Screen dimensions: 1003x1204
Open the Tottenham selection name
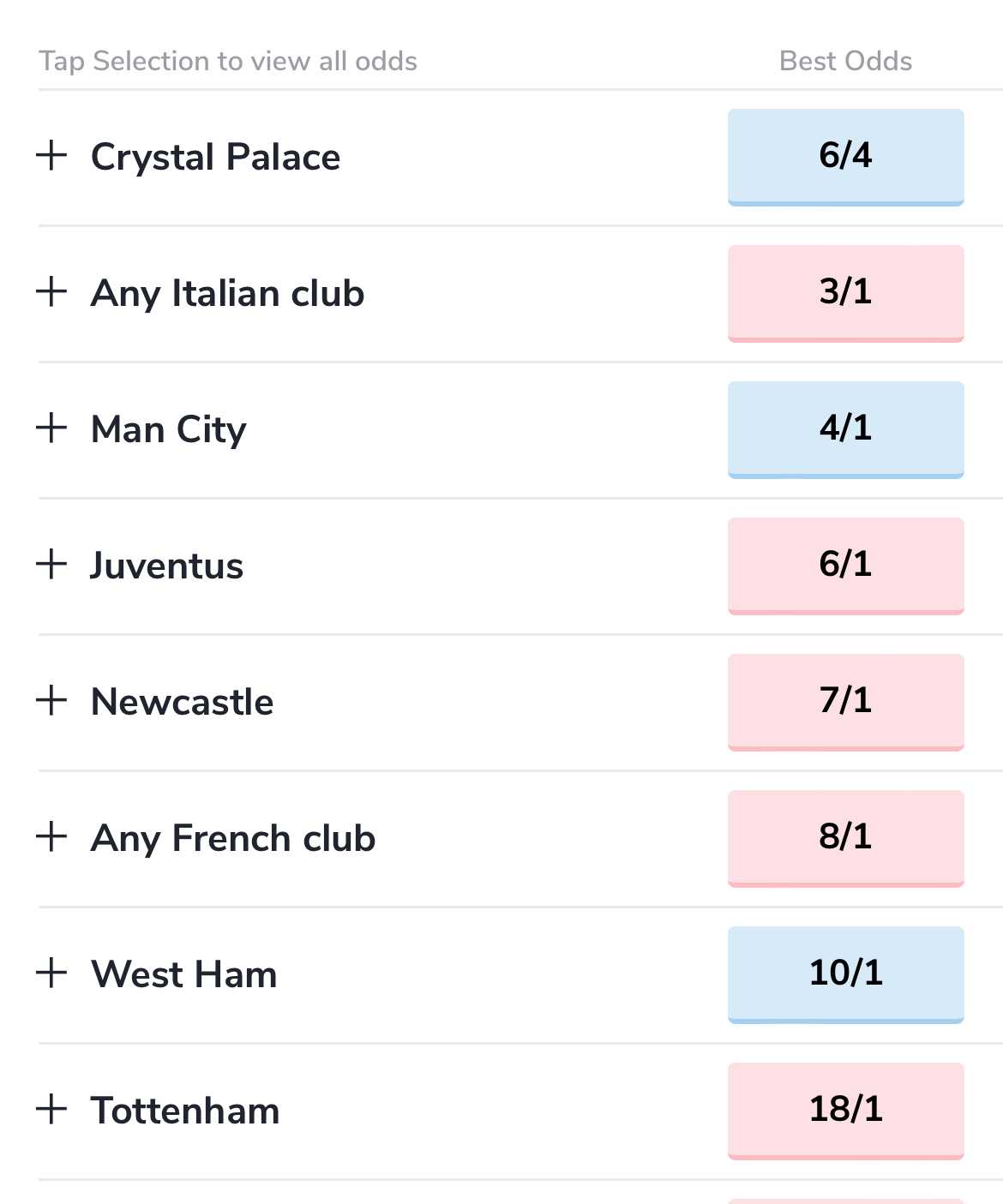(185, 1111)
